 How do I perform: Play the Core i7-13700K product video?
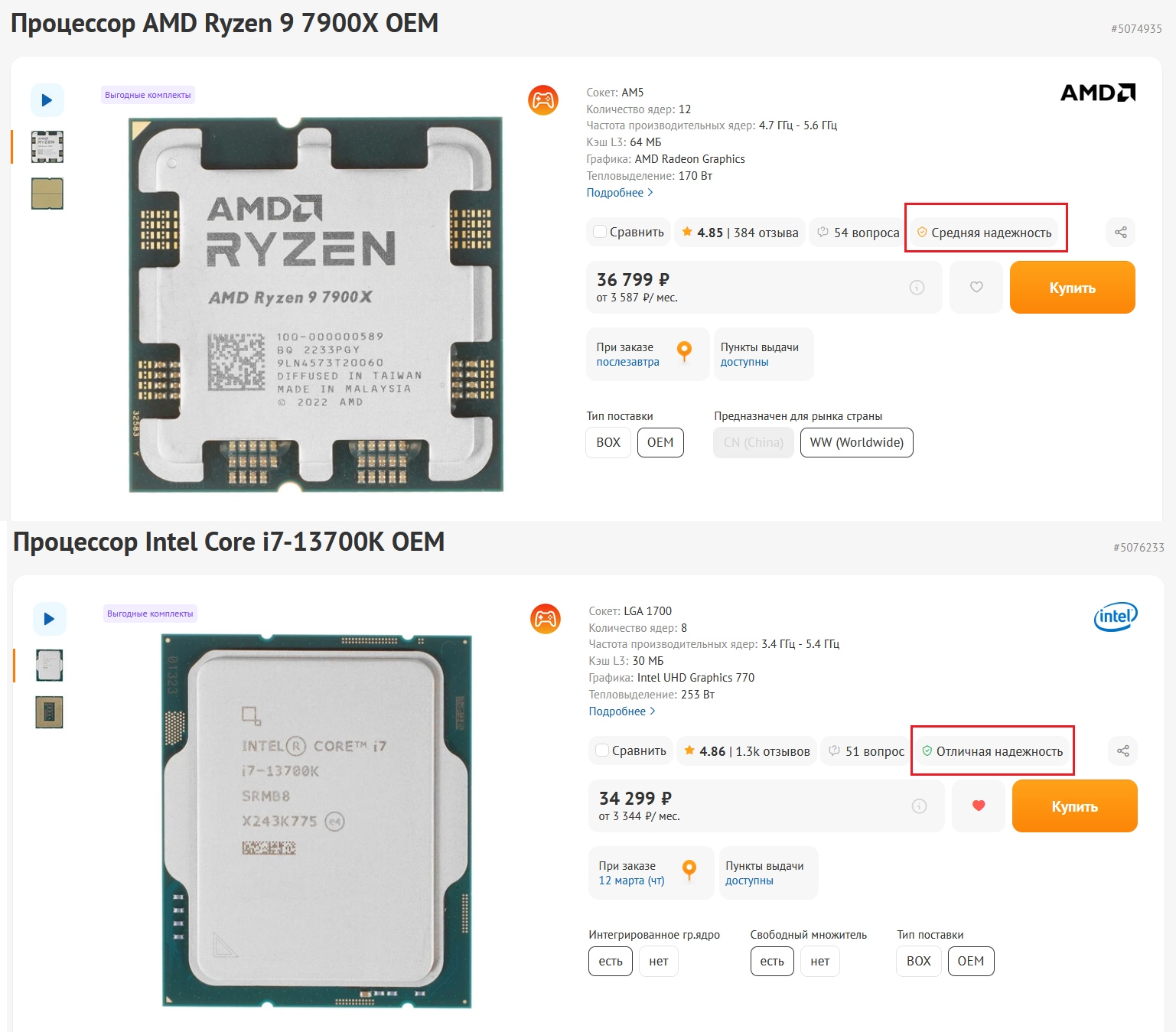click(49, 619)
